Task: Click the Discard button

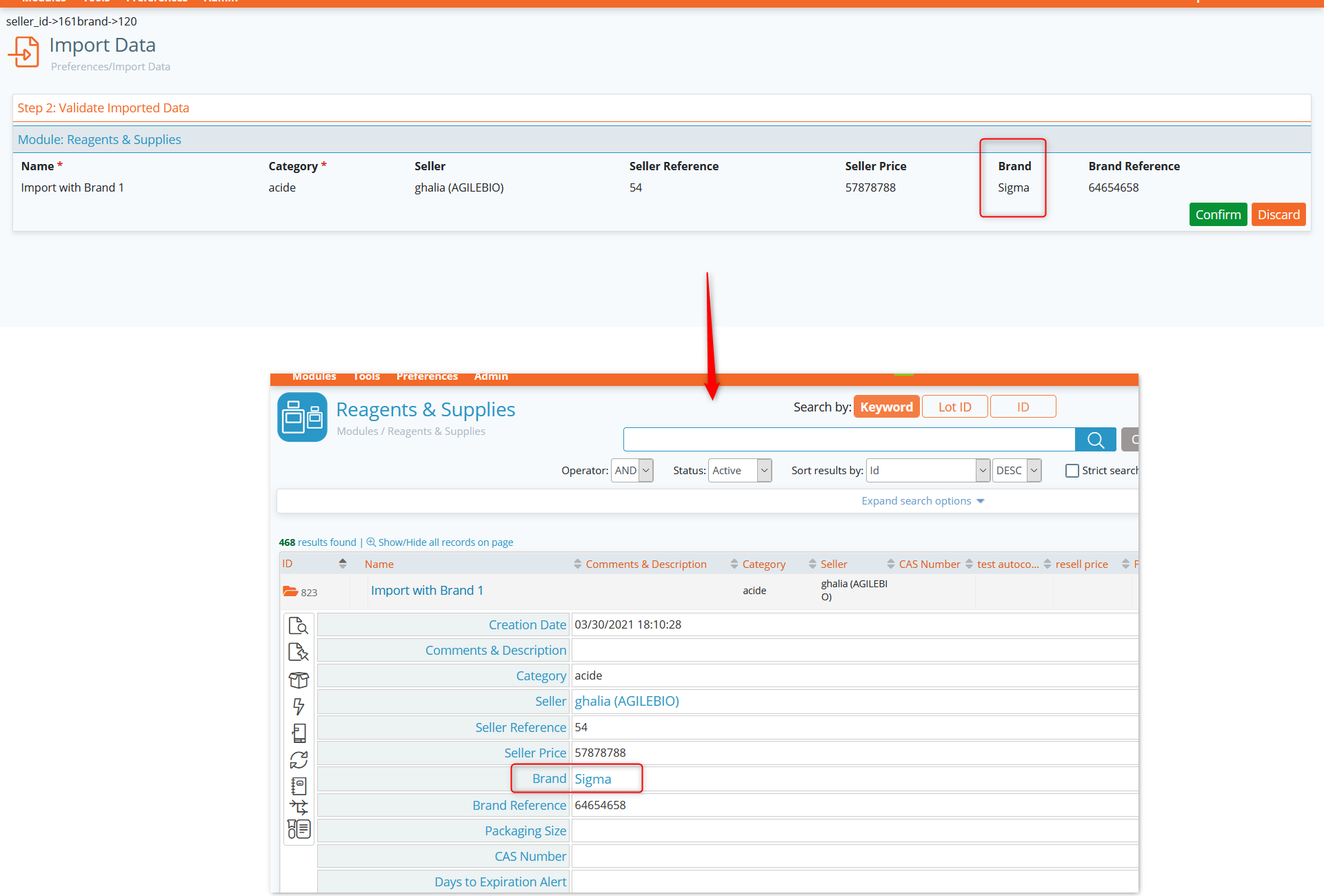Action: [1278, 214]
